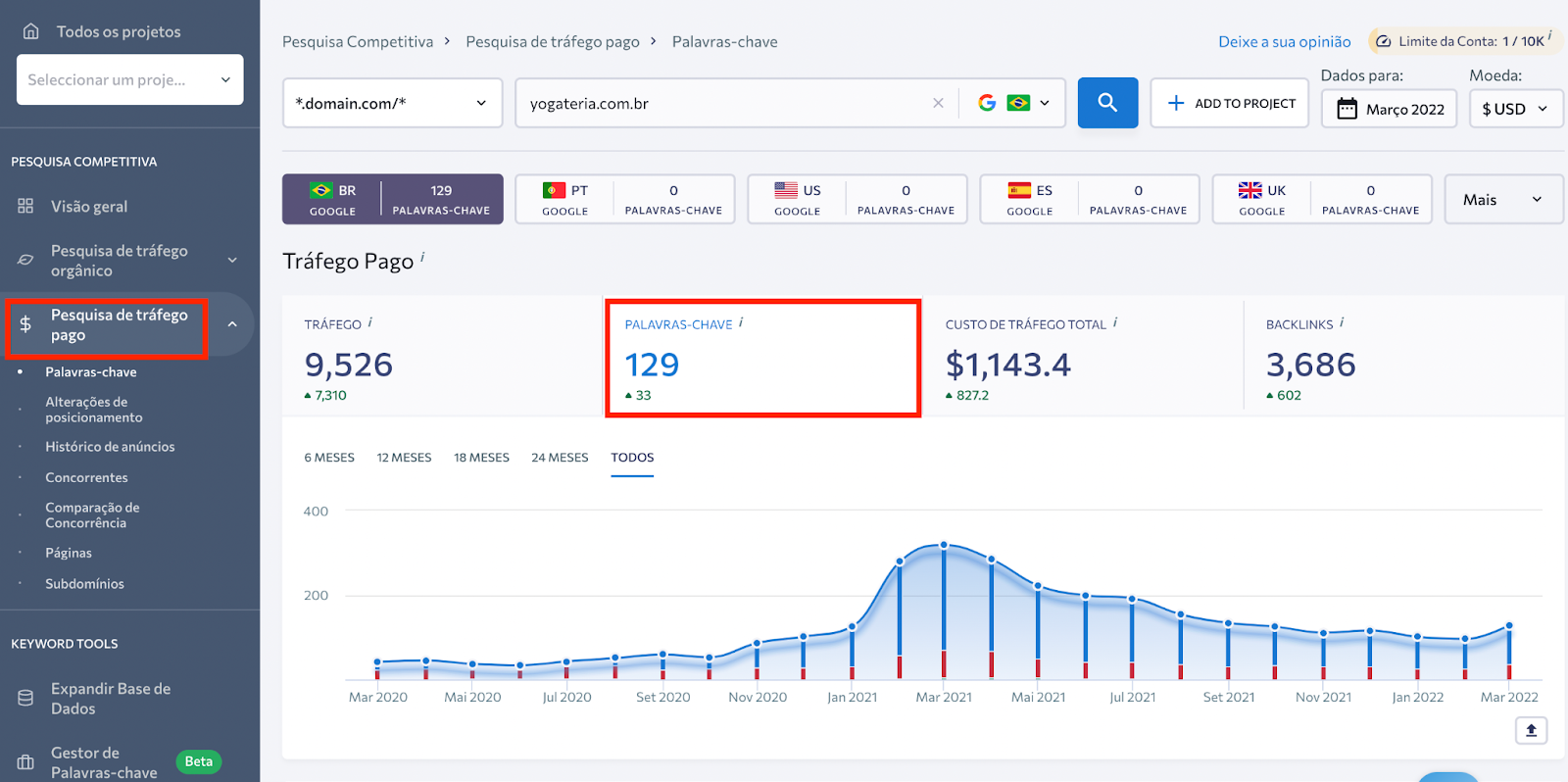
Task: Click the CUSTO DE TRÁFEGO TOTAL $1,143.4 card
Action: coord(1083,357)
